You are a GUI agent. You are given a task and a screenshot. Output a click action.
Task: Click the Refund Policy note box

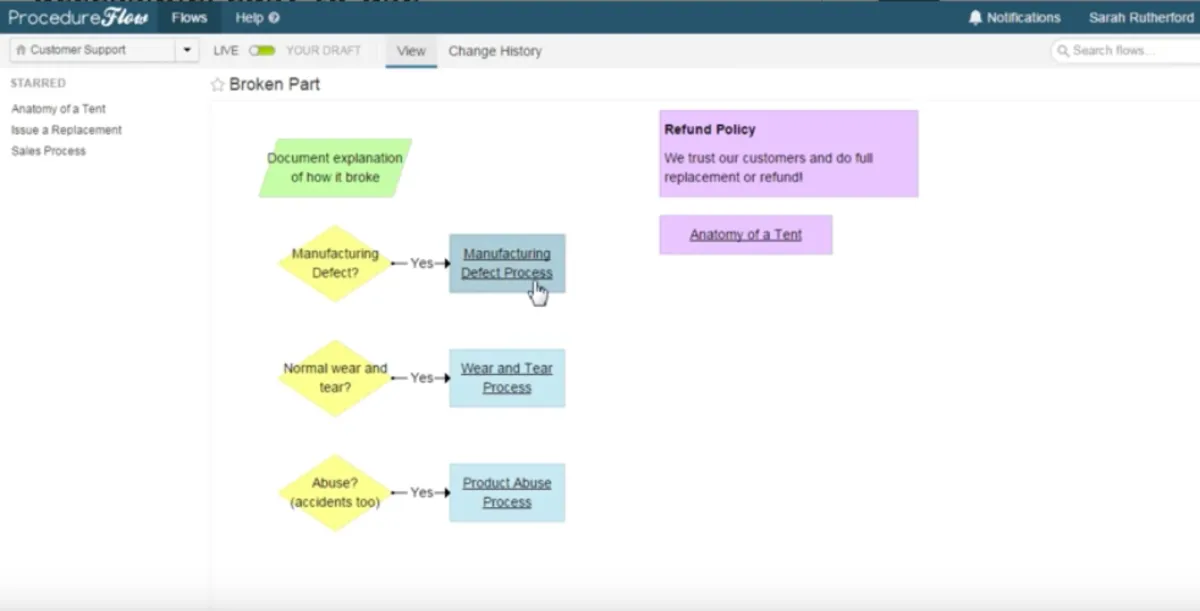[x=788, y=153]
